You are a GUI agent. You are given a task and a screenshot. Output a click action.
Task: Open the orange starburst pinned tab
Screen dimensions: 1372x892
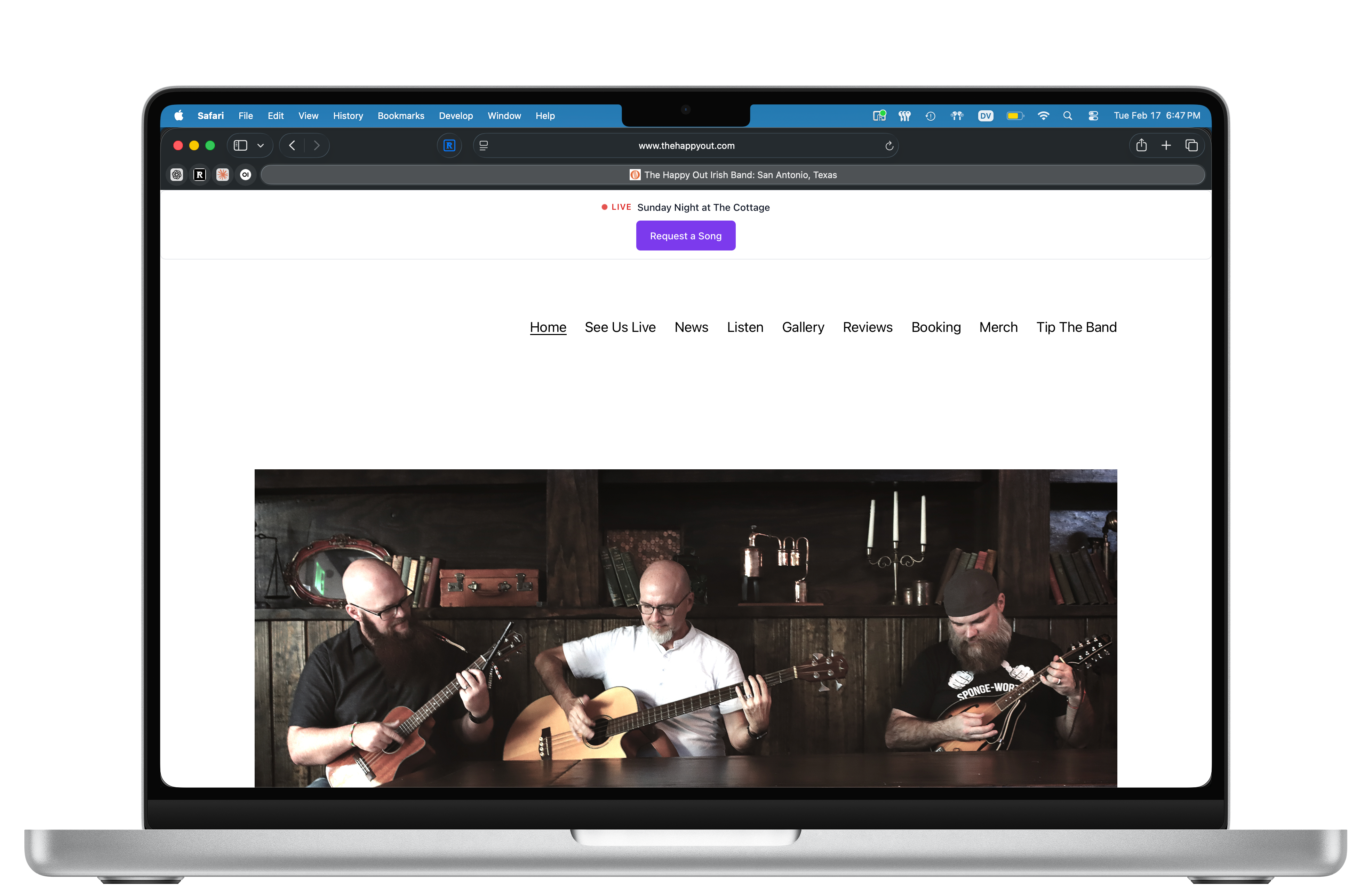tap(223, 175)
